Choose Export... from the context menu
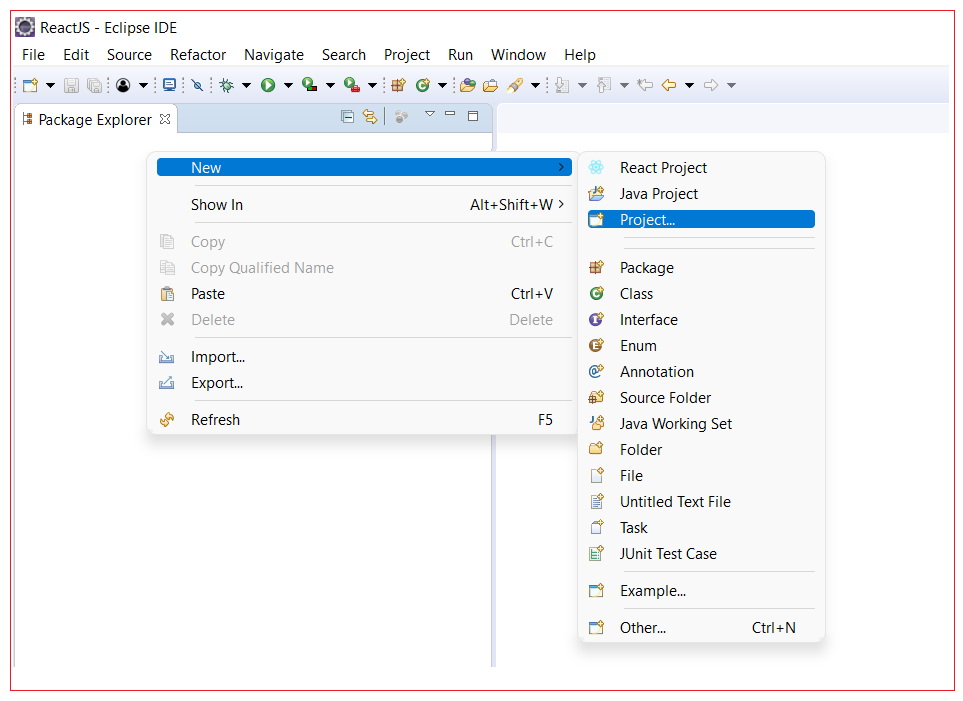The image size is (963, 701). pyautogui.click(x=364, y=383)
